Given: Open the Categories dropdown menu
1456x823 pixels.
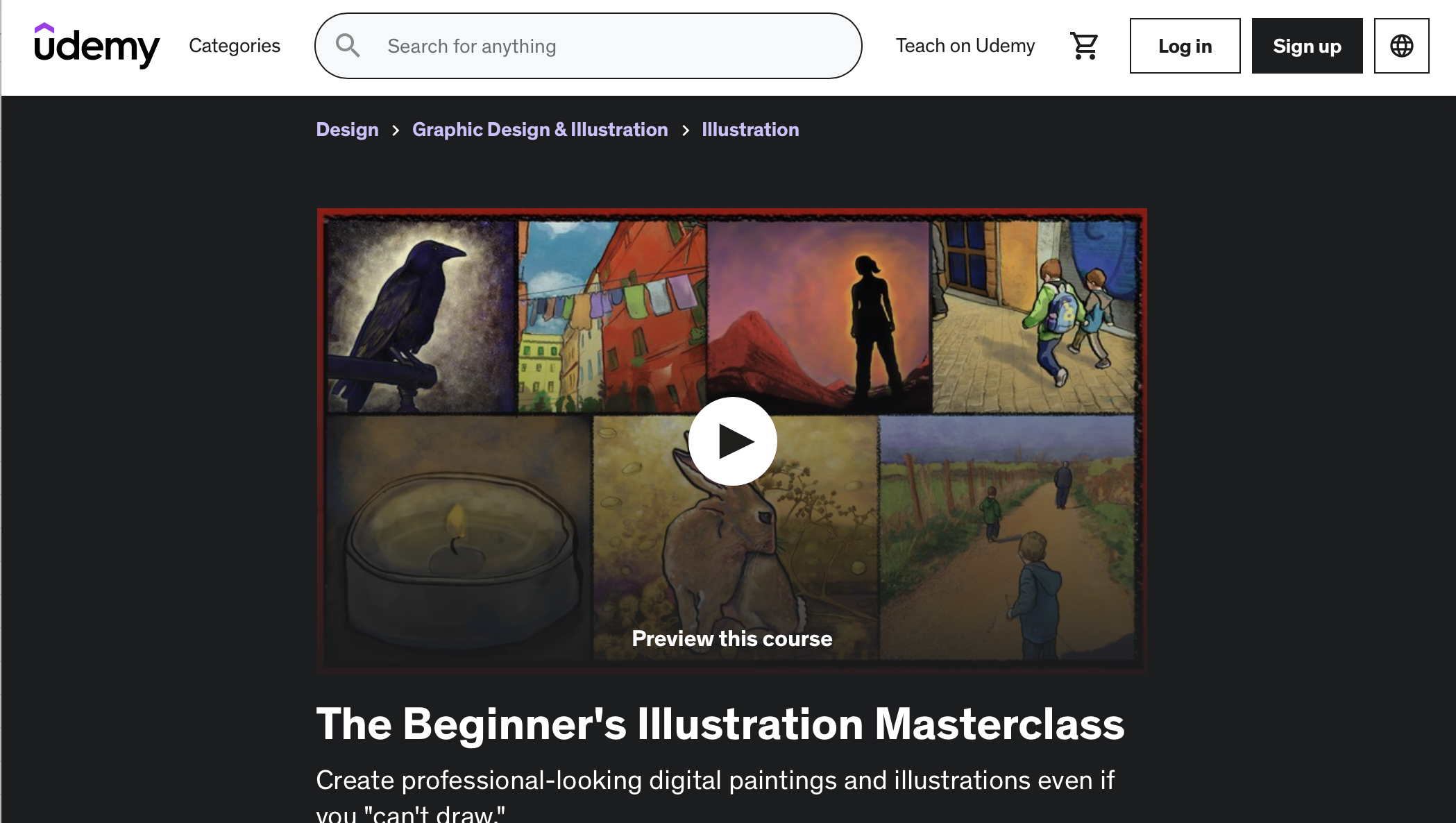Looking at the screenshot, I should [234, 45].
